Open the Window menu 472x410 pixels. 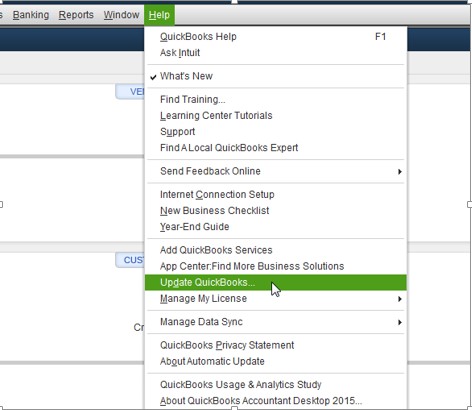pos(121,15)
